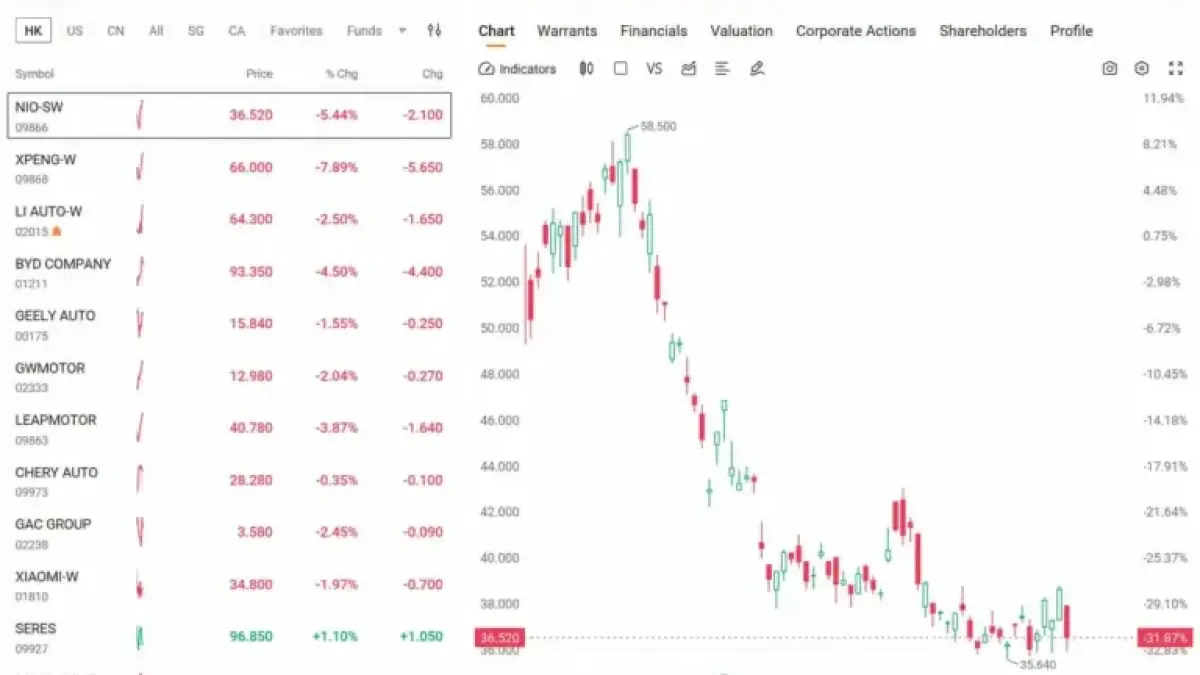
Task: Click the SERES mini trend chart thumbnail
Action: pos(140,636)
